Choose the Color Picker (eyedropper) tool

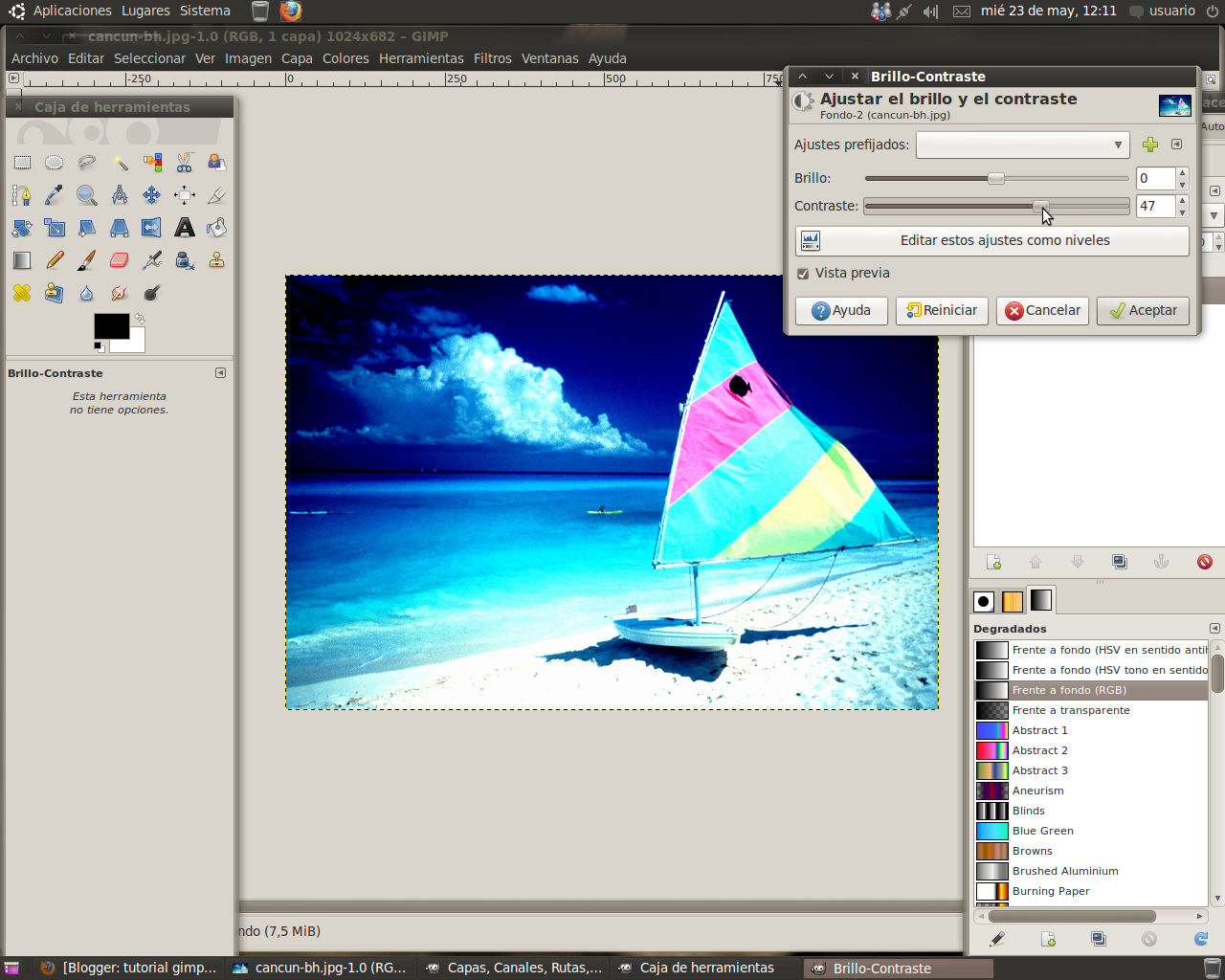tap(55, 195)
